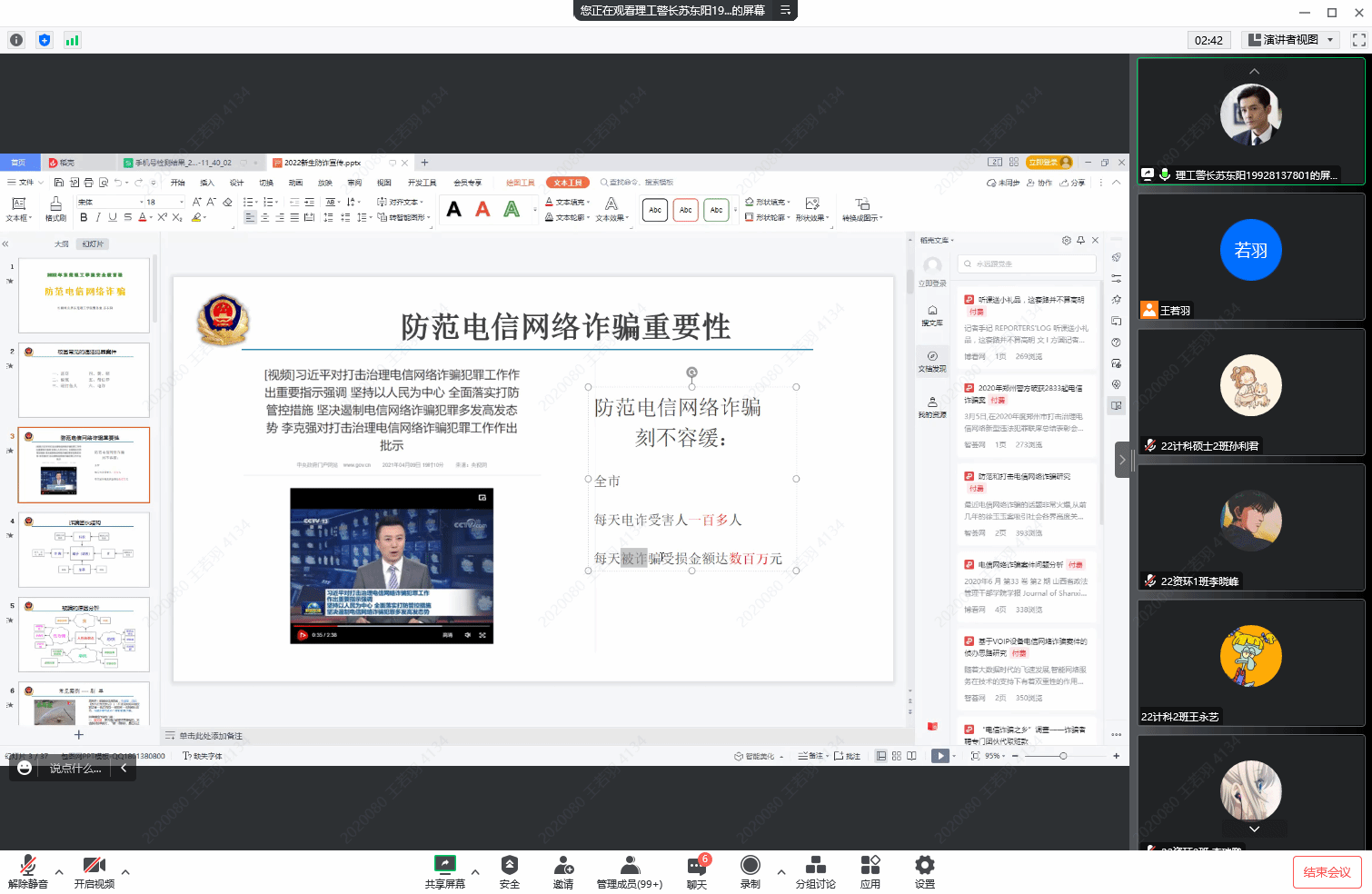Click the 共享屏幕 share screen button
Image resolution: width=1372 pixels, height=894 pixels.
(444, 871)
